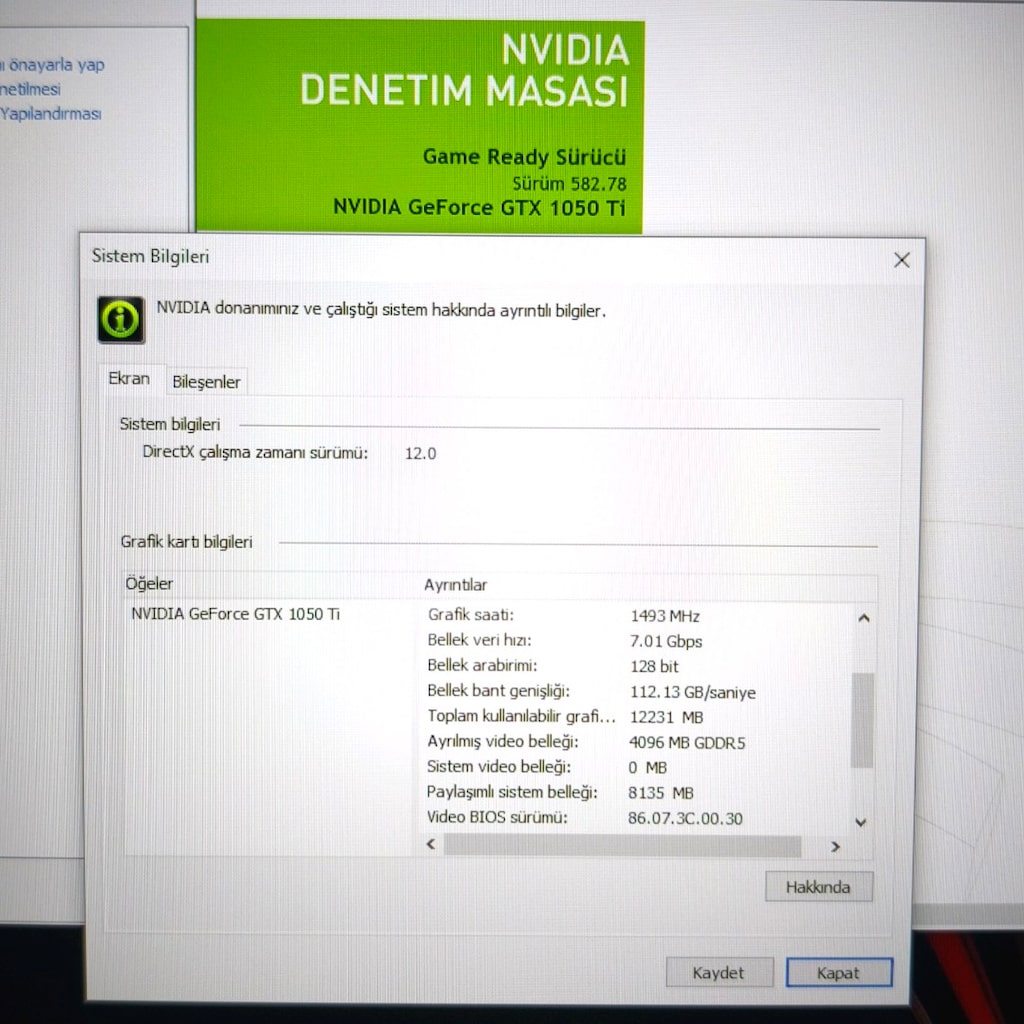This screenshot has height=1024, width=1024.
Task: Open the 'Yapılandırması' sidebar link
Action: pos(51,114)
